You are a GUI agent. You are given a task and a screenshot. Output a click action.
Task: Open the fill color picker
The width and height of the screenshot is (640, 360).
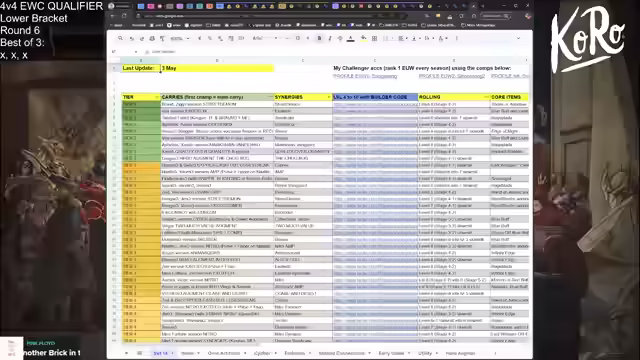coord(363,38)
